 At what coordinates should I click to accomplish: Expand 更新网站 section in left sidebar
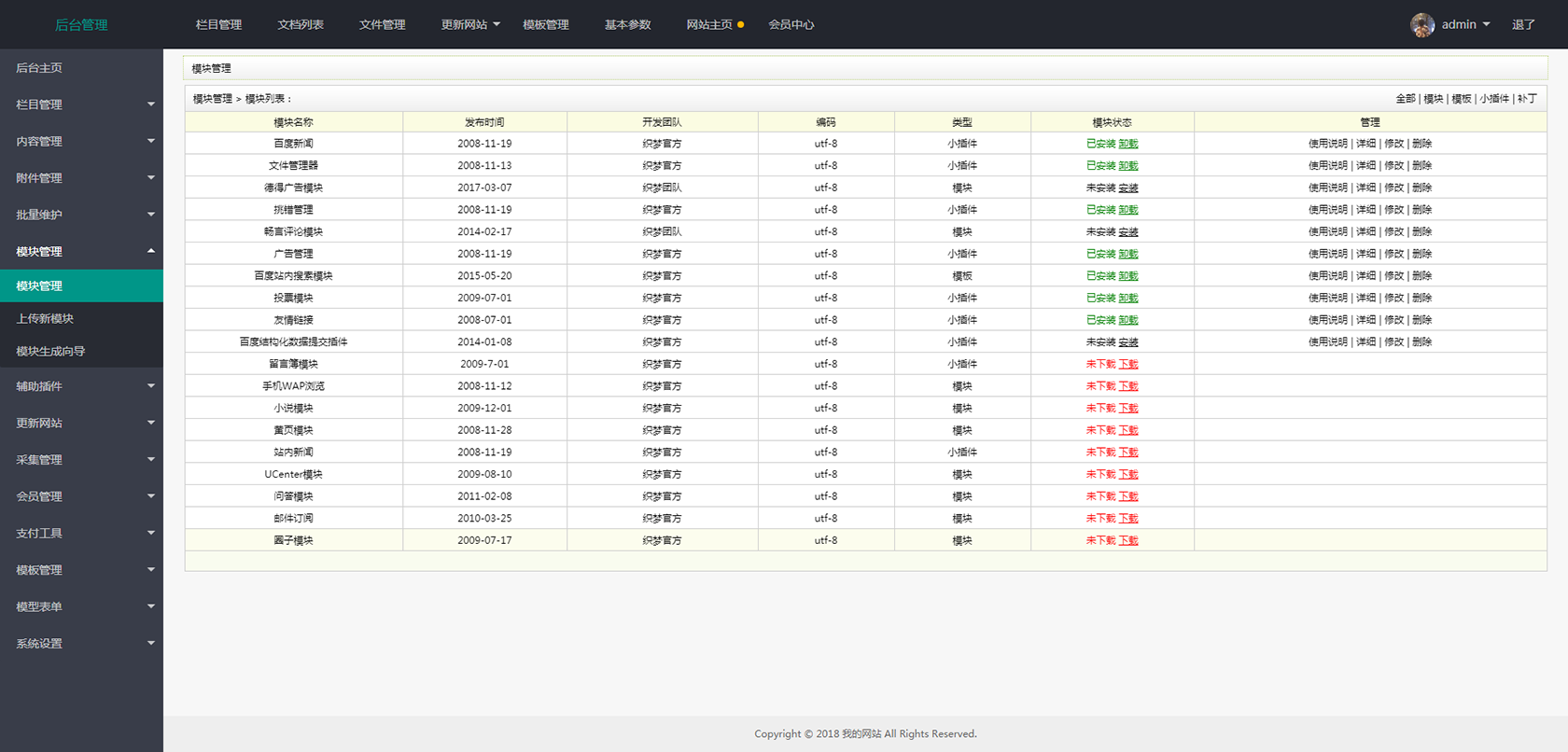click(x=81, y=423)
